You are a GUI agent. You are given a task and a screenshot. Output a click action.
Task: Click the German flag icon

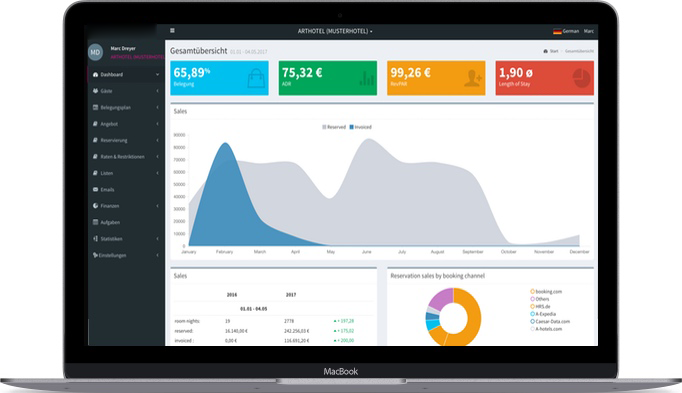coord(557,31)
